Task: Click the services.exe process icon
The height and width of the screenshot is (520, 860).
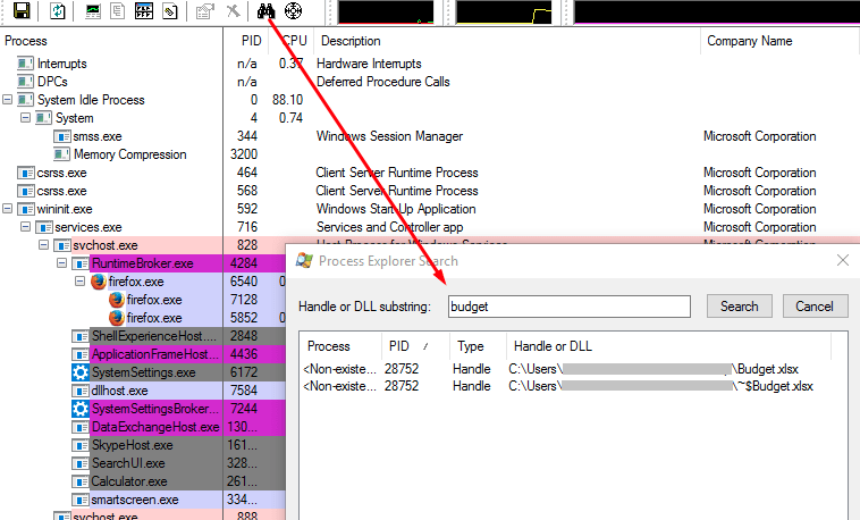Action: (43, 227)
